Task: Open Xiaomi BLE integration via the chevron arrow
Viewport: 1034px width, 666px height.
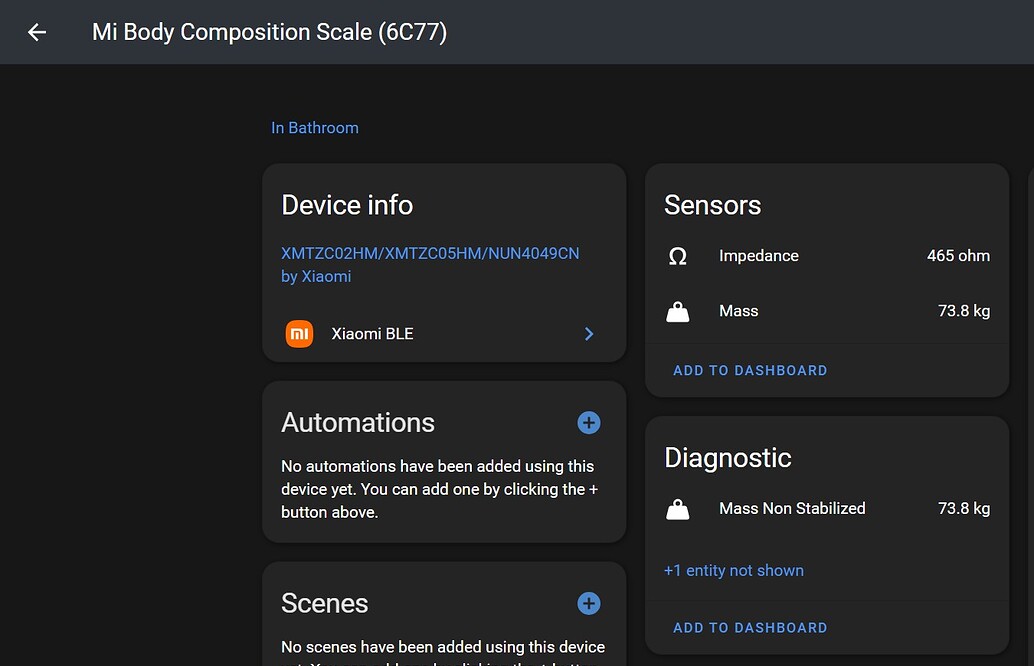Action: (x=589, y=334)
